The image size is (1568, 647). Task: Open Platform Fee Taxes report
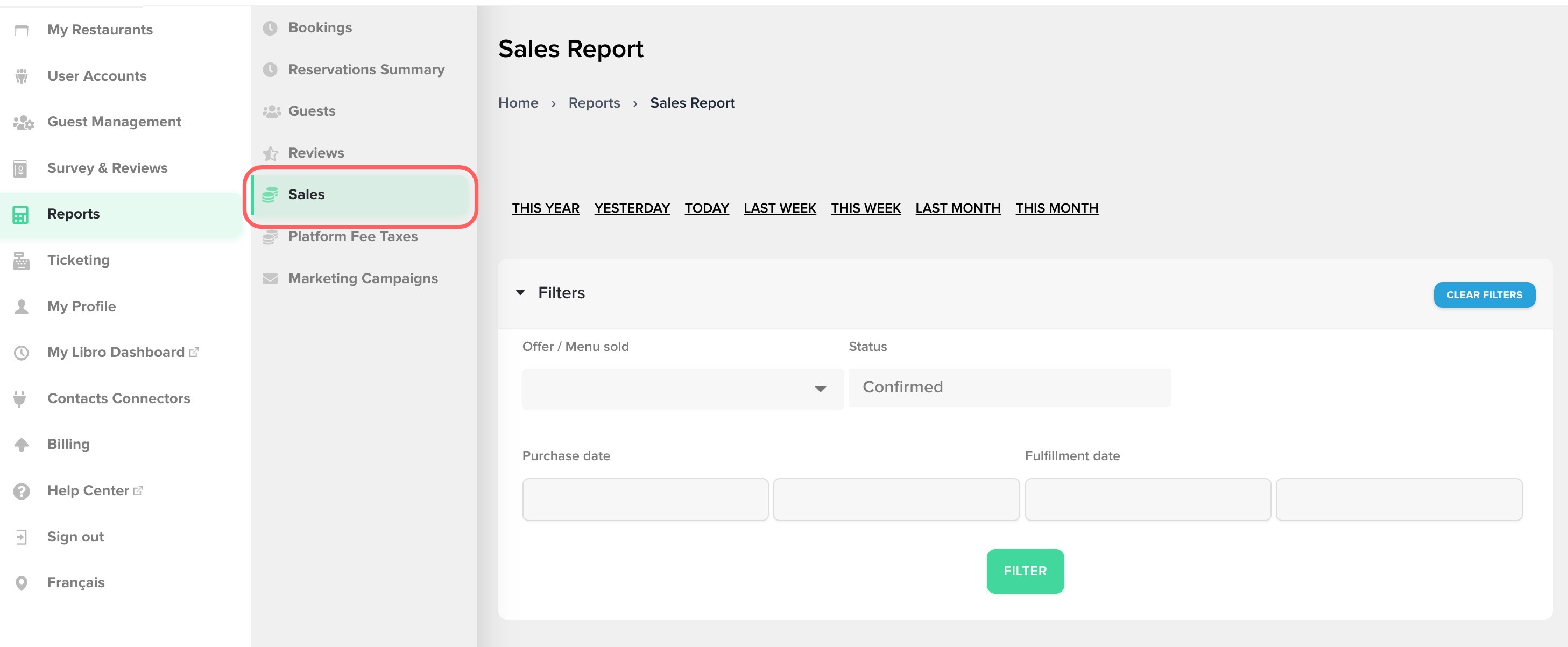pos(352,237)
